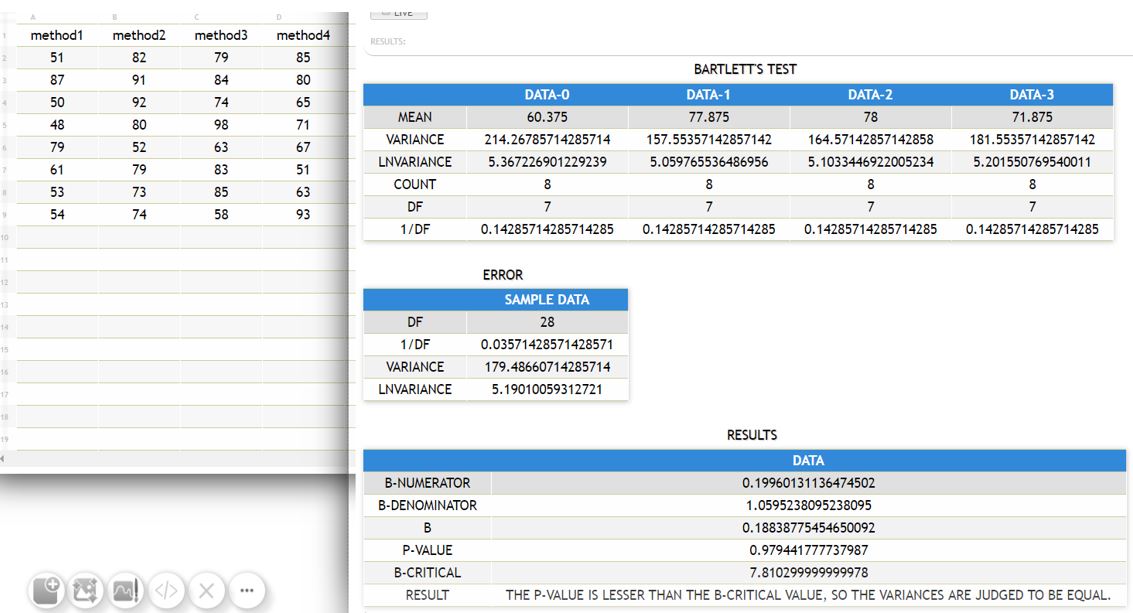1133x613 pixels.
Task: Select the method1 column header cell
Action: (57, 36)
